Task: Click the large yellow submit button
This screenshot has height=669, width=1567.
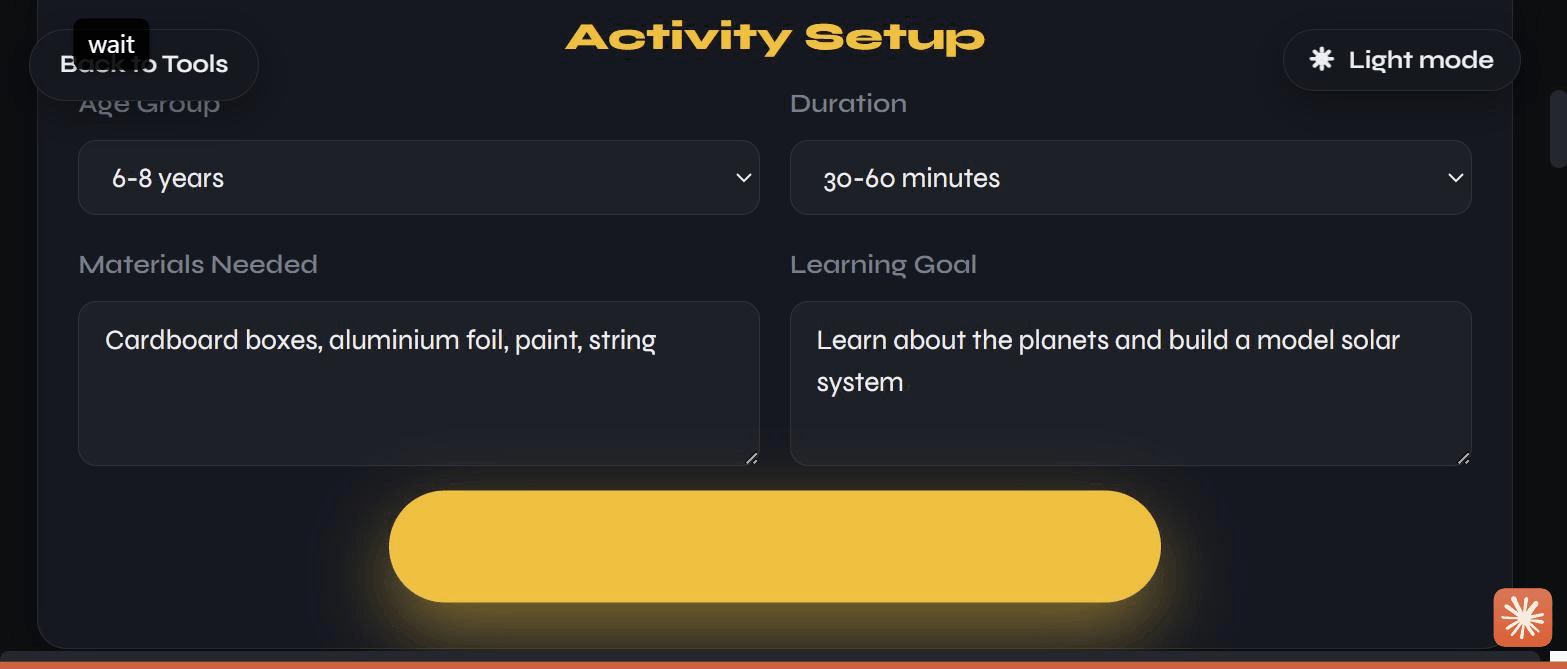Action: (x=775, y=546)
